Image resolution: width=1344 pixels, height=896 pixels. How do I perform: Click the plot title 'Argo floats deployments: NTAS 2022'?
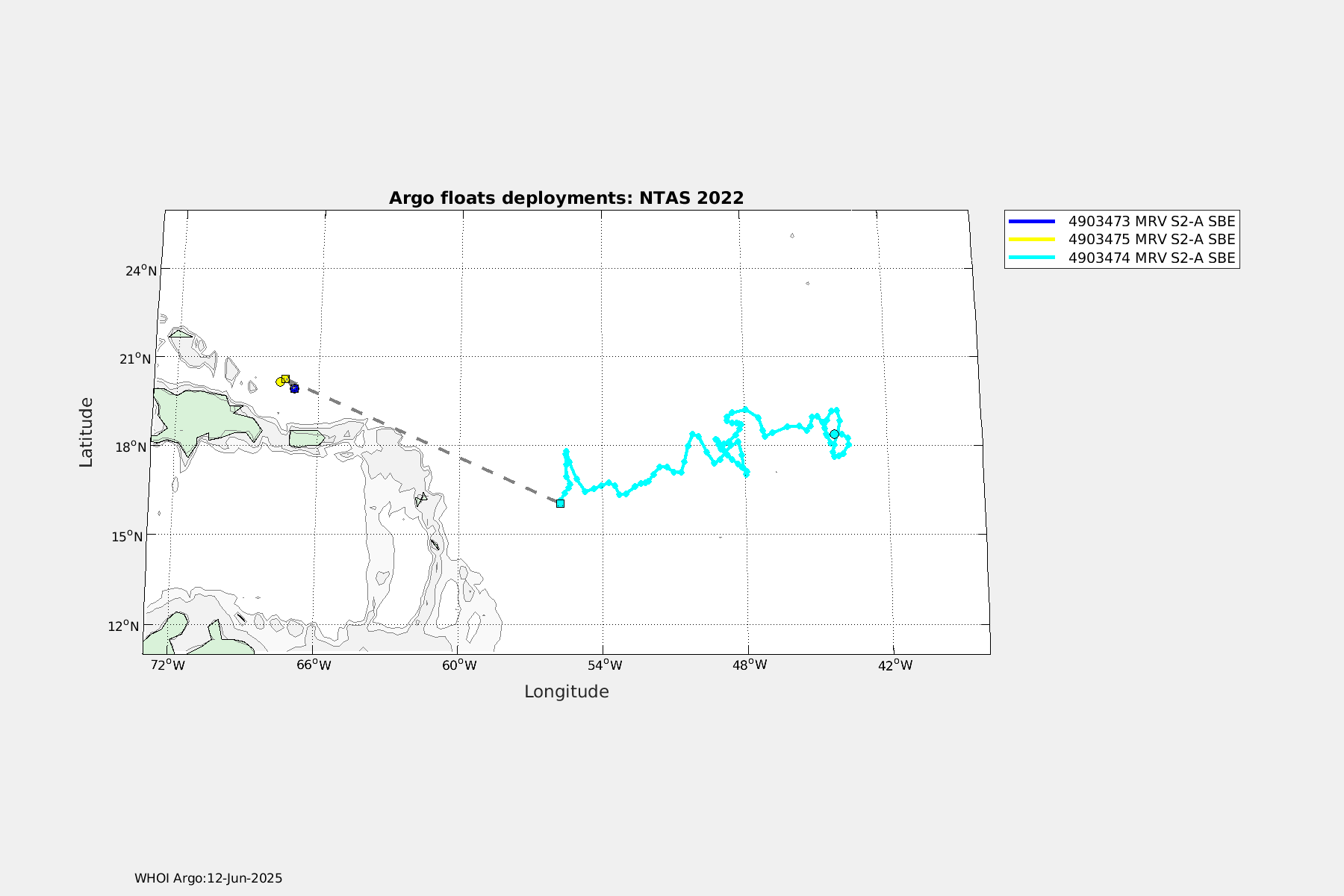pyautogui.click(x=567, y=198)
